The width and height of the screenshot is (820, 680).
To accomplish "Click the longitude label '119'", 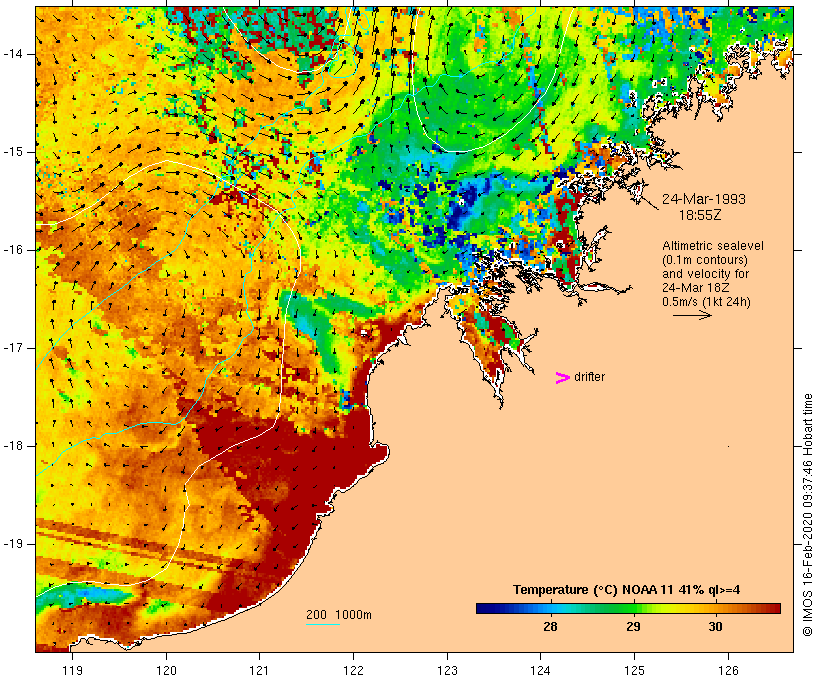I will tap(72, 670).
